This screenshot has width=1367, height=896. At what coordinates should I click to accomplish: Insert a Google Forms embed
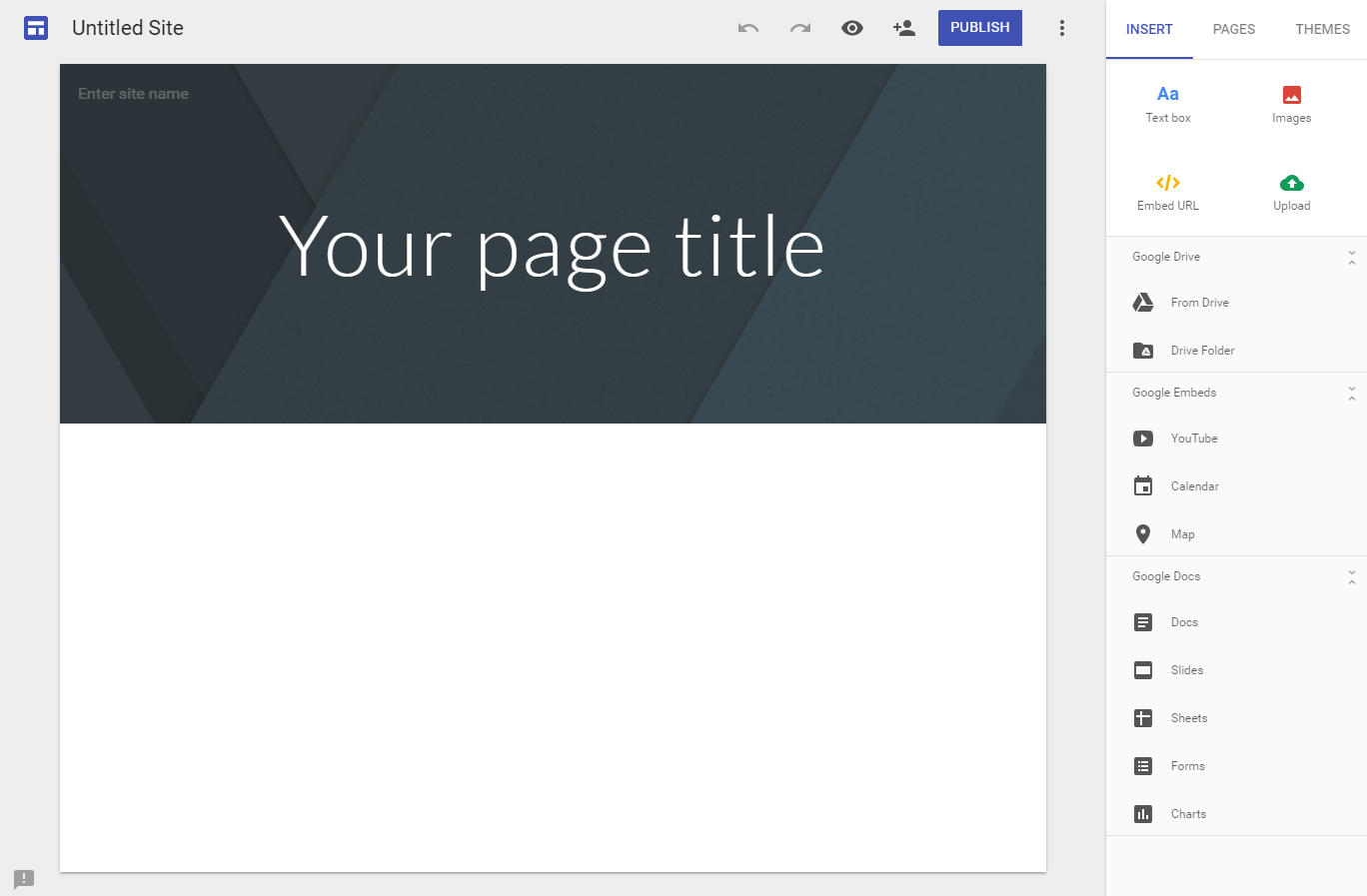click(1188, 765)
